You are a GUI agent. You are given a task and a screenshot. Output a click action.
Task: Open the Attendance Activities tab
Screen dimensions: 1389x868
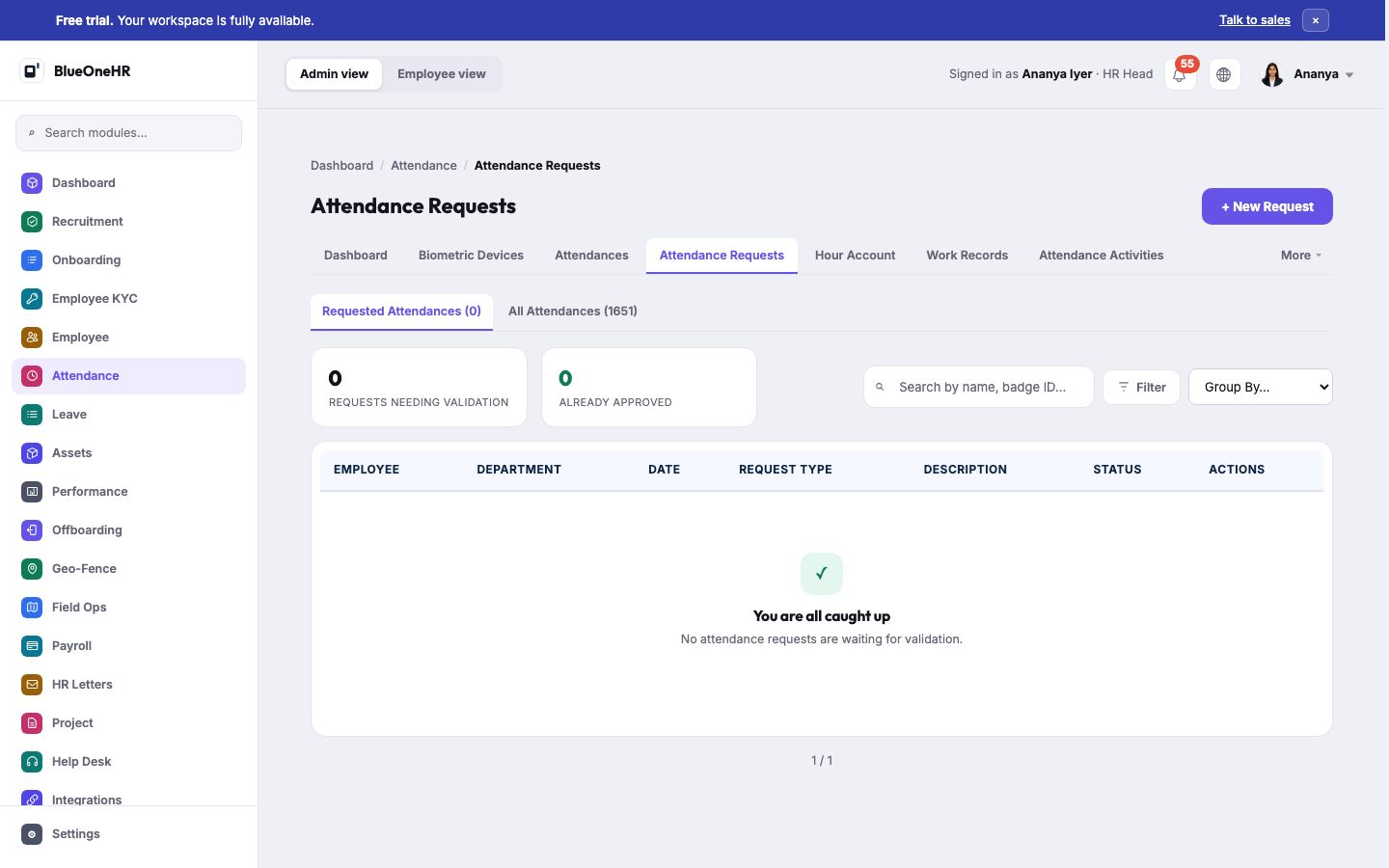(1101, 256)
